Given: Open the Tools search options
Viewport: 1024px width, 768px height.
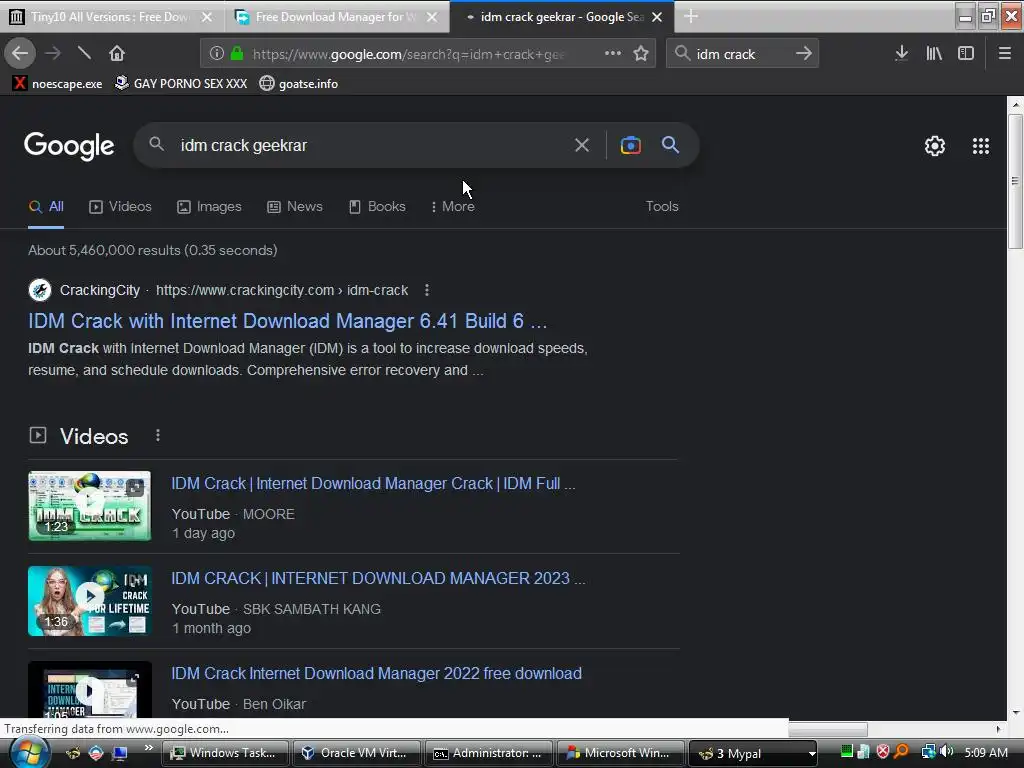Looking at the screenshot, I should [662, 206].
